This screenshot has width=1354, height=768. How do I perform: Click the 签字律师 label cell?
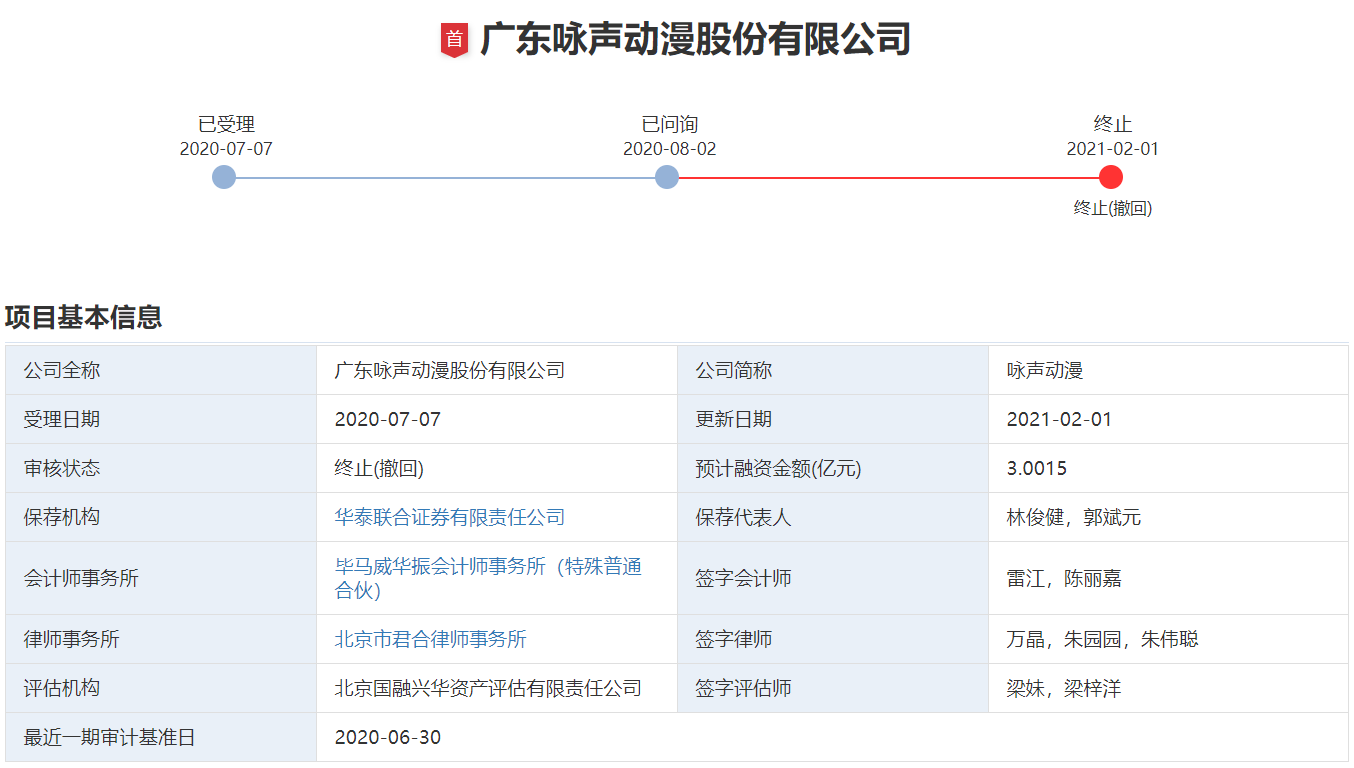click(x=833, y=639)
